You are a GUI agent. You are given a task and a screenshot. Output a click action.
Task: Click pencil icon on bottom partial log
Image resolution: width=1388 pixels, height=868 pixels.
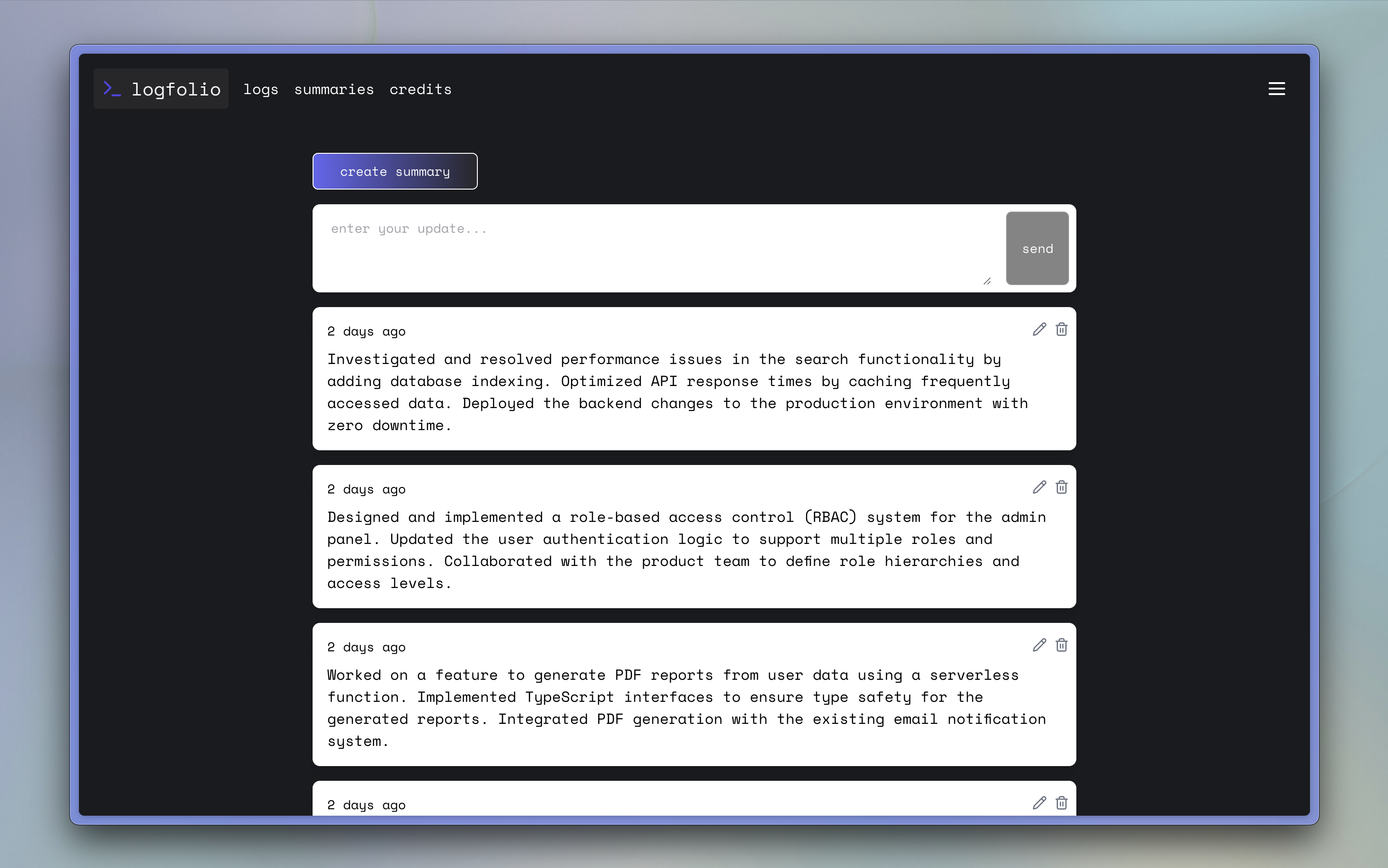click(1039, 803)
